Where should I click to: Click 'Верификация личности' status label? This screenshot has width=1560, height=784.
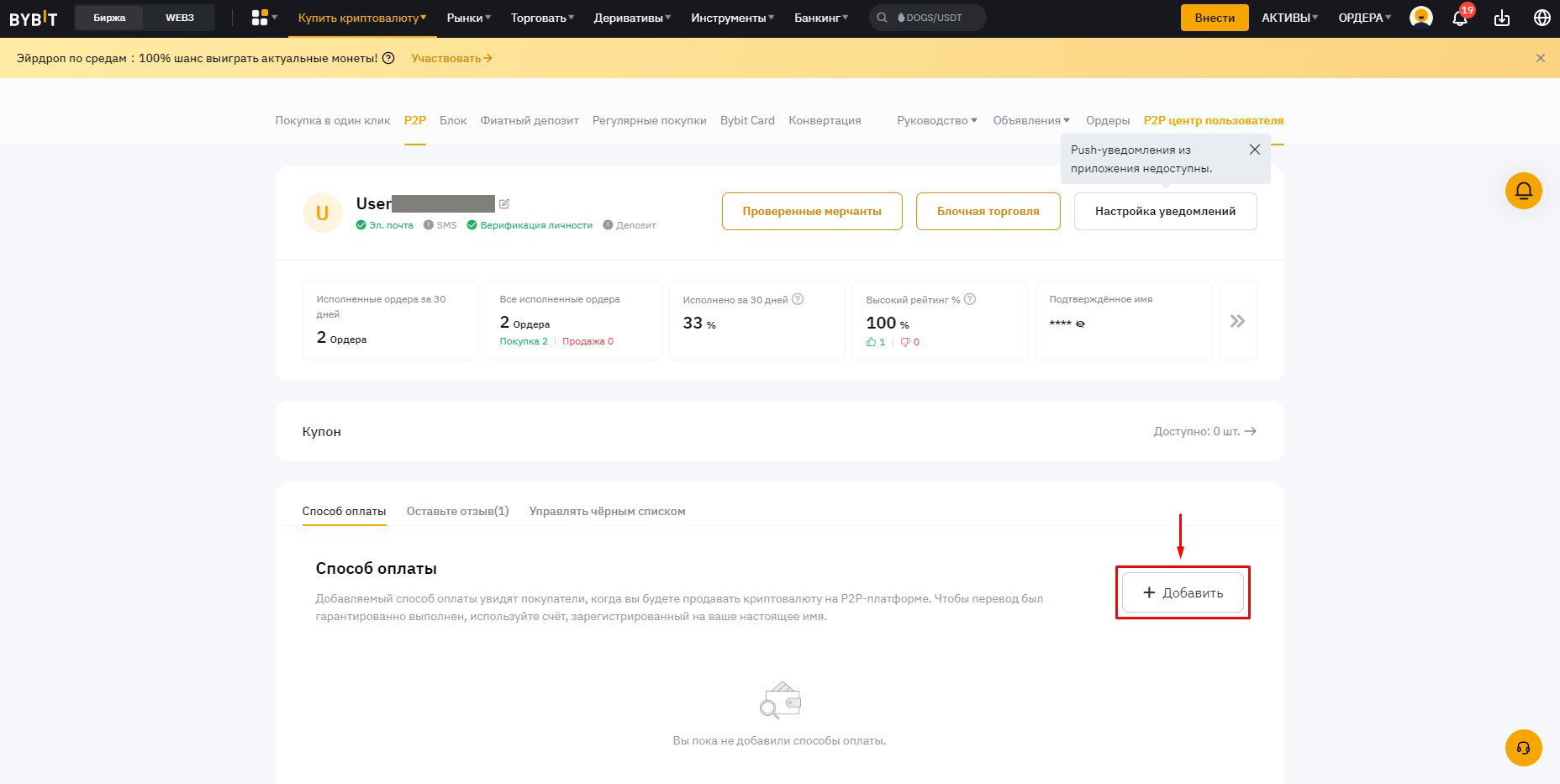coord(530,225)
